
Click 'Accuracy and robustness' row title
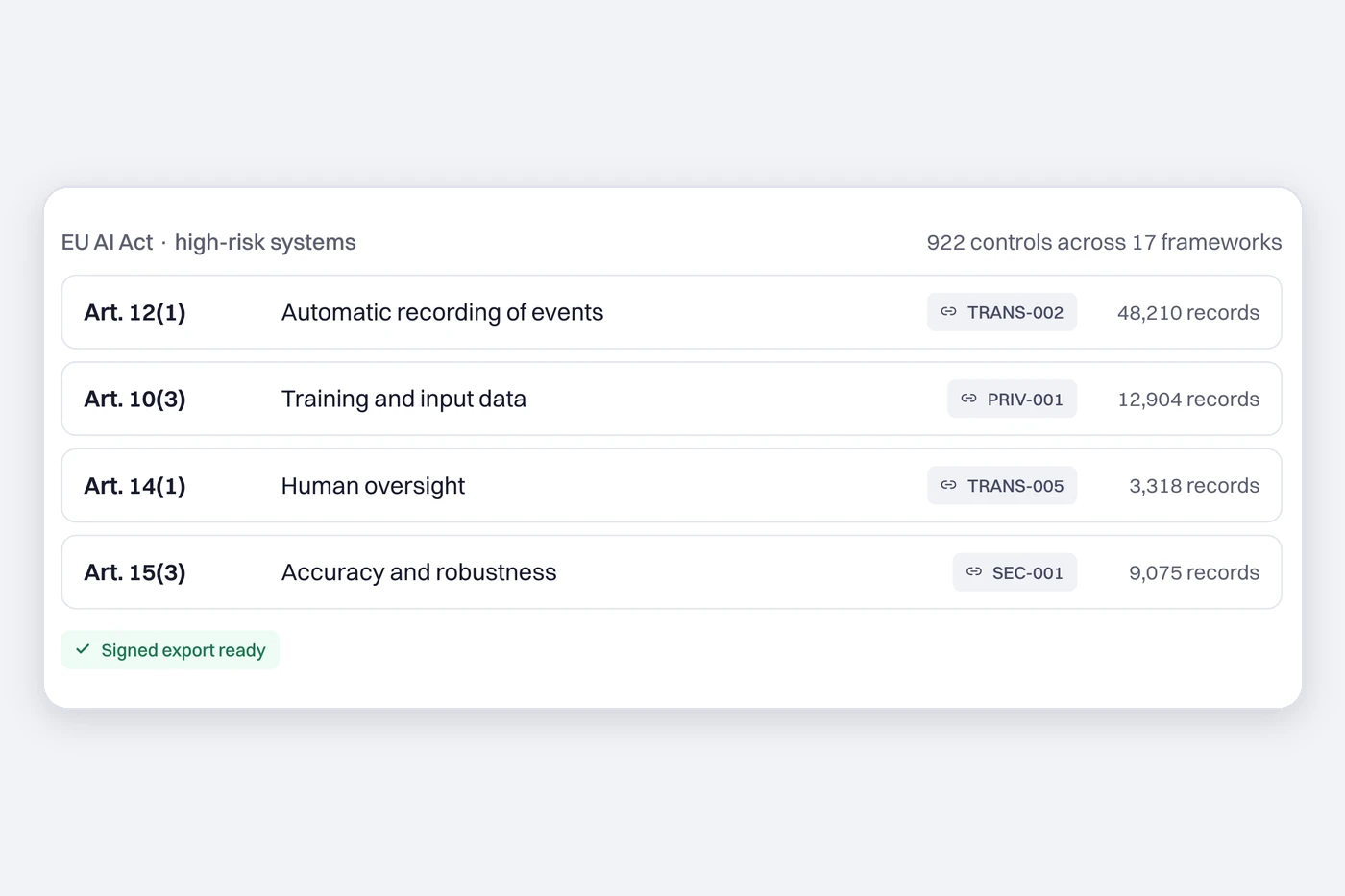[x=419, y=572]
